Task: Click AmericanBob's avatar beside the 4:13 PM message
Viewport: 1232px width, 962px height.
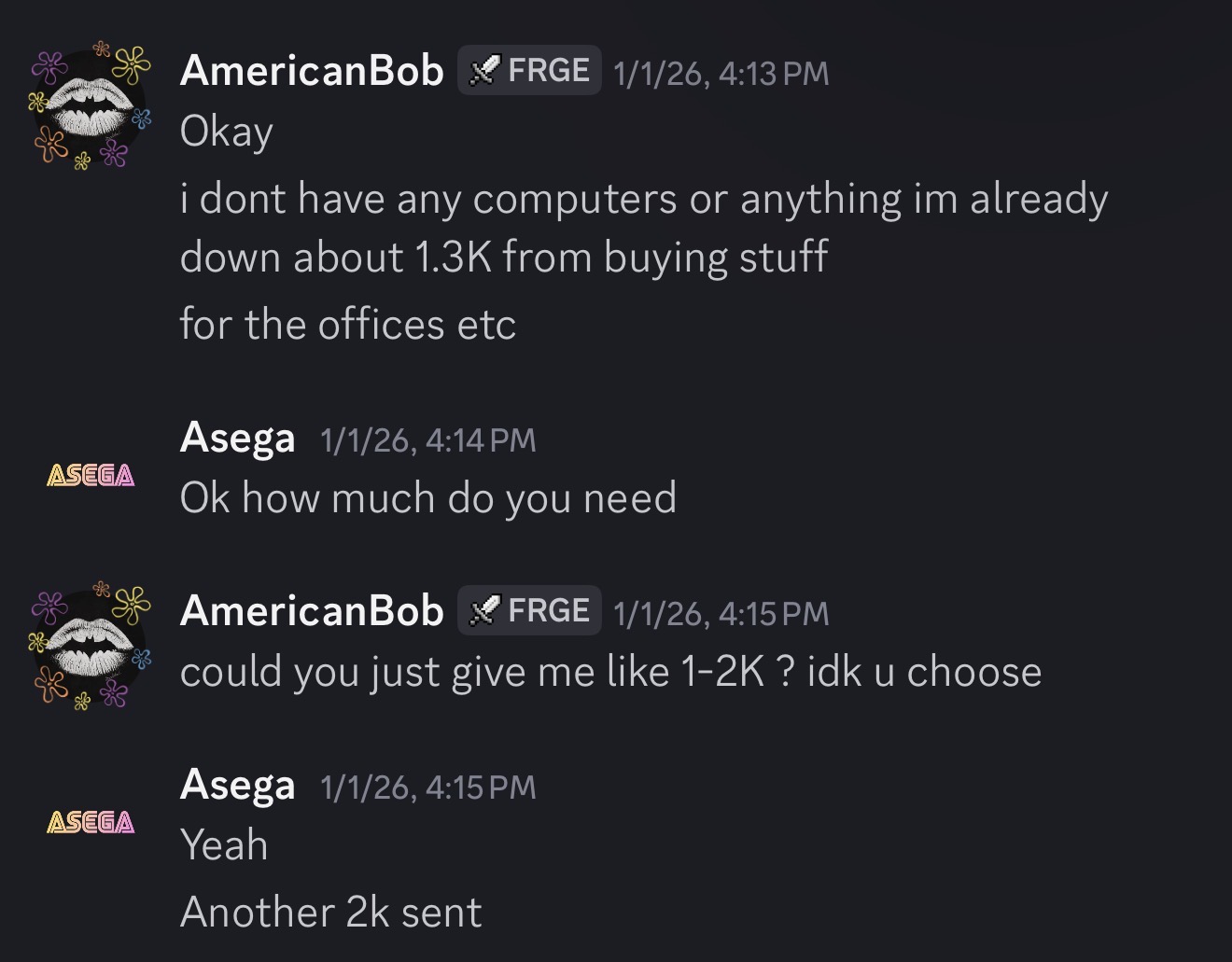Action: (91, 106)
